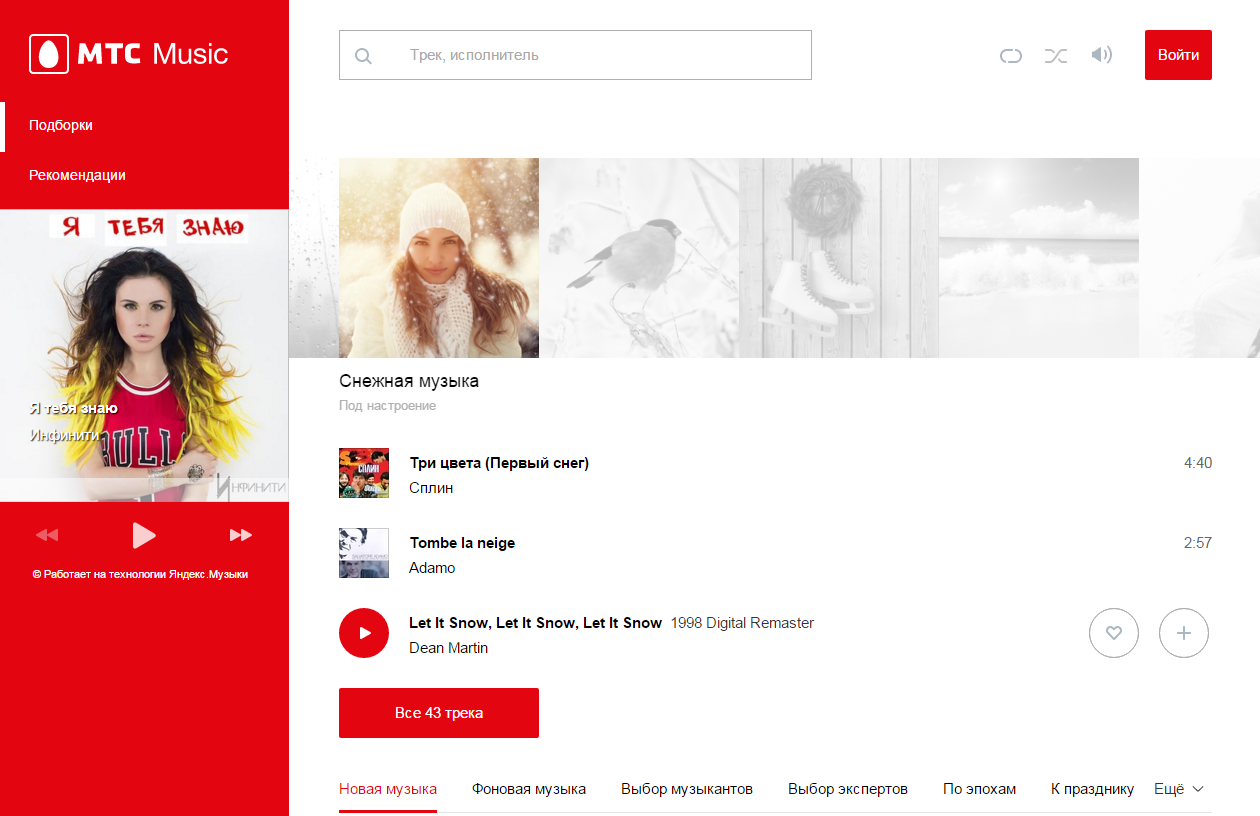Play Let It Snow by Dean Martin

(x=364, y=633)
